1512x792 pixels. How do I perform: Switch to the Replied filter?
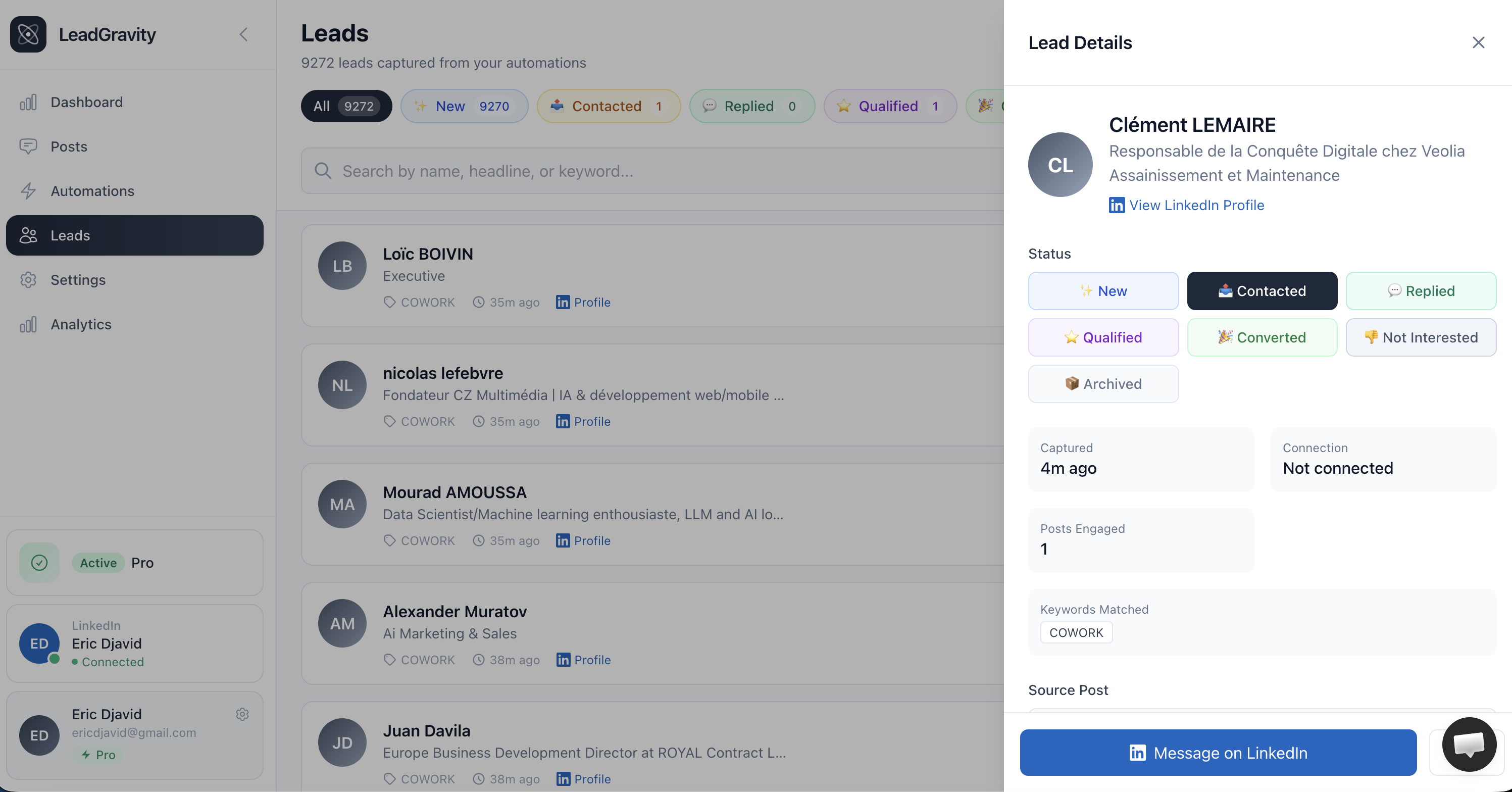coord(752,106)
